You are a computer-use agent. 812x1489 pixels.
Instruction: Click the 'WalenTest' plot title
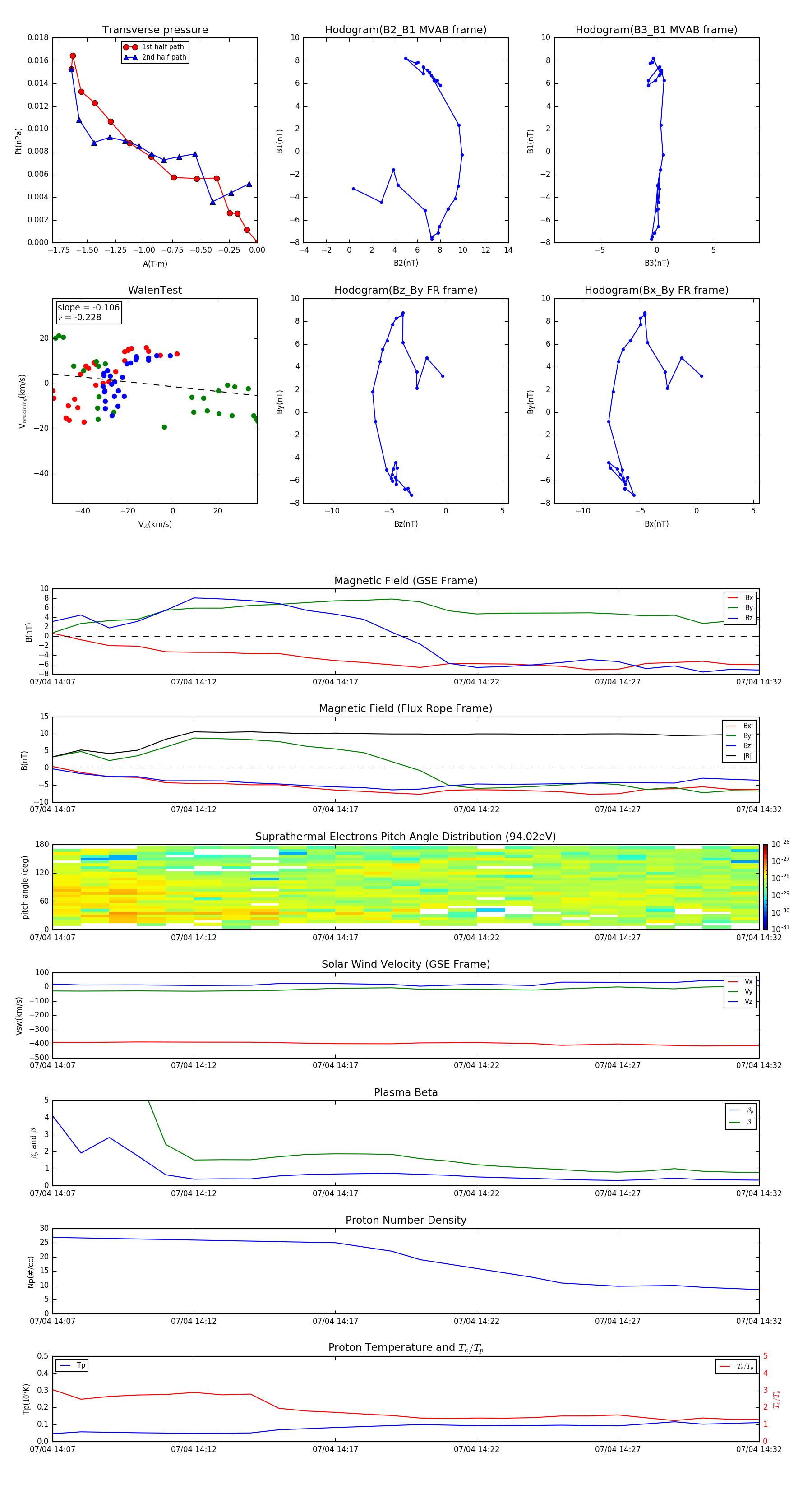[155, 290]
